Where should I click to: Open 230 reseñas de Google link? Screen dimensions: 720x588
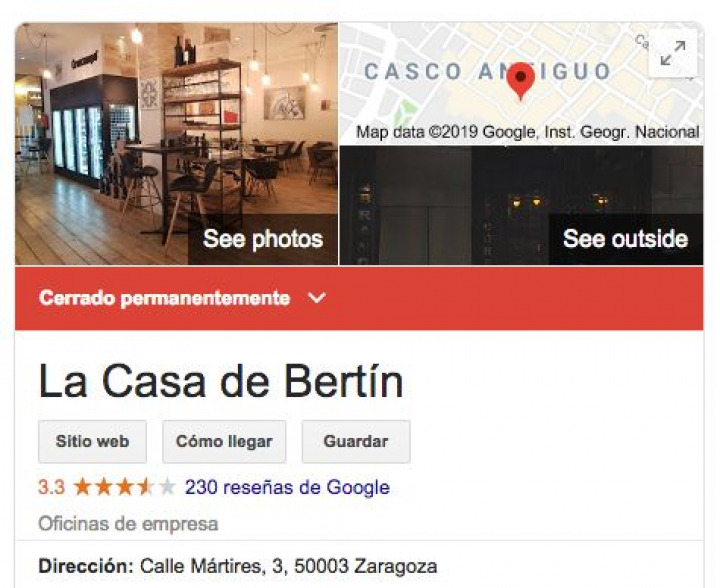coord(287,487)
